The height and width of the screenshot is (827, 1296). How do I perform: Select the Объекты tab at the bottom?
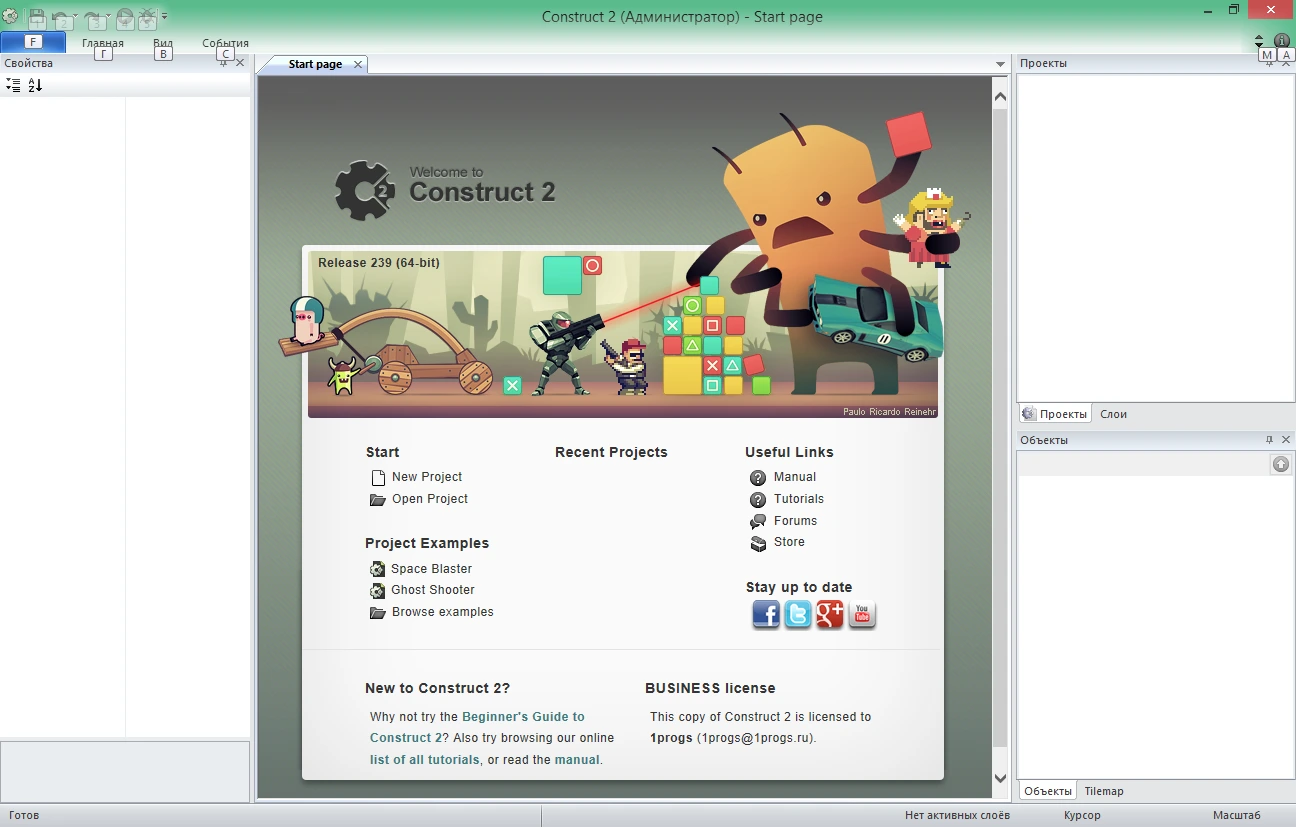[x=1047, y=791]
